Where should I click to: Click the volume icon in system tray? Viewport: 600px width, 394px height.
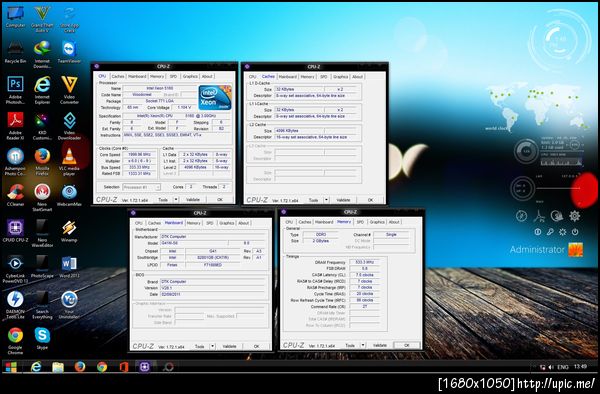(551, 367)
